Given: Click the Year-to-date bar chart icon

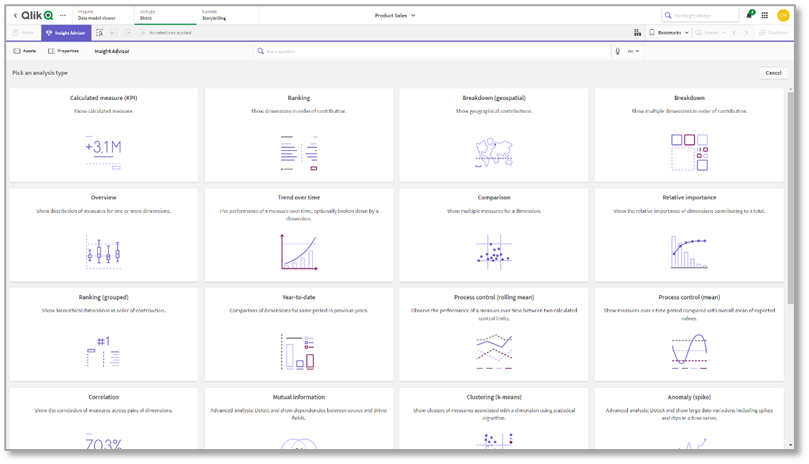Looking at the screenshot, I should point(298,352).
